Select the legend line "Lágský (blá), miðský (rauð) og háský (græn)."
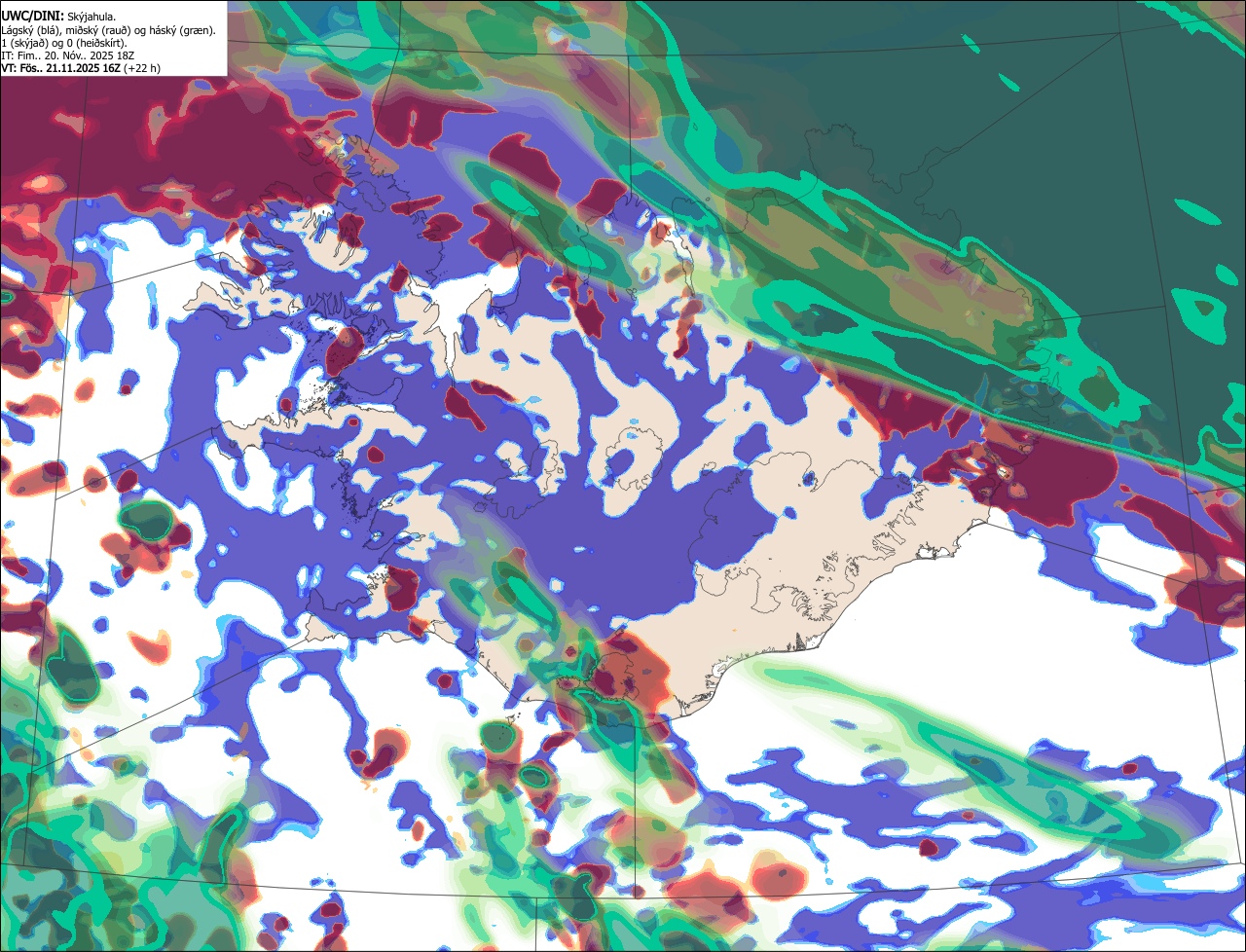 click(109, 30)
